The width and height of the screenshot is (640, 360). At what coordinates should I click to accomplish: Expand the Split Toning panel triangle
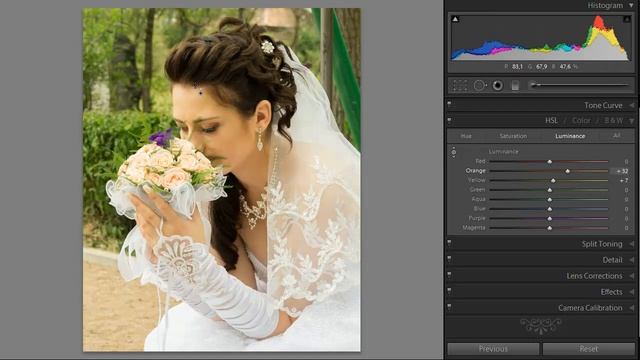[631, 244]
